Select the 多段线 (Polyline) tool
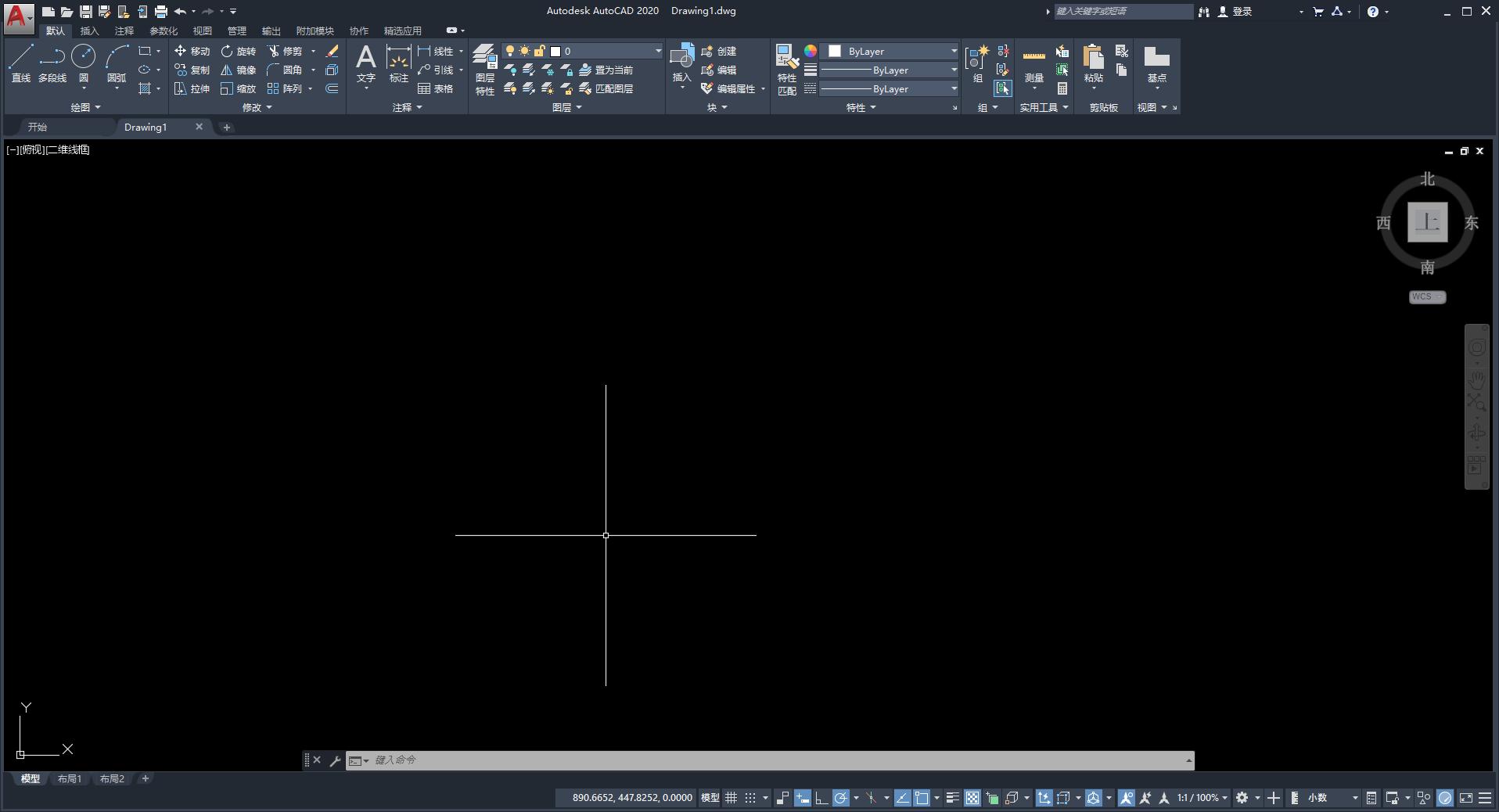This screenshot has width=1499, height=812. click(52, 63)
